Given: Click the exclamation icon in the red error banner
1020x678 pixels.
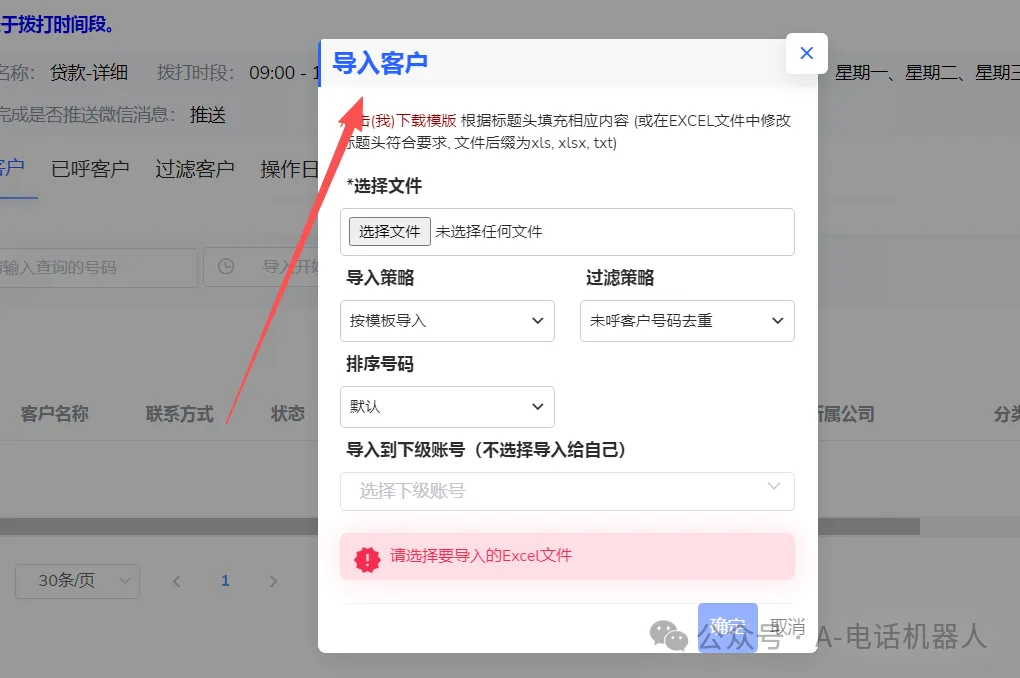Looking at the screenshot, I should (368, 556).
